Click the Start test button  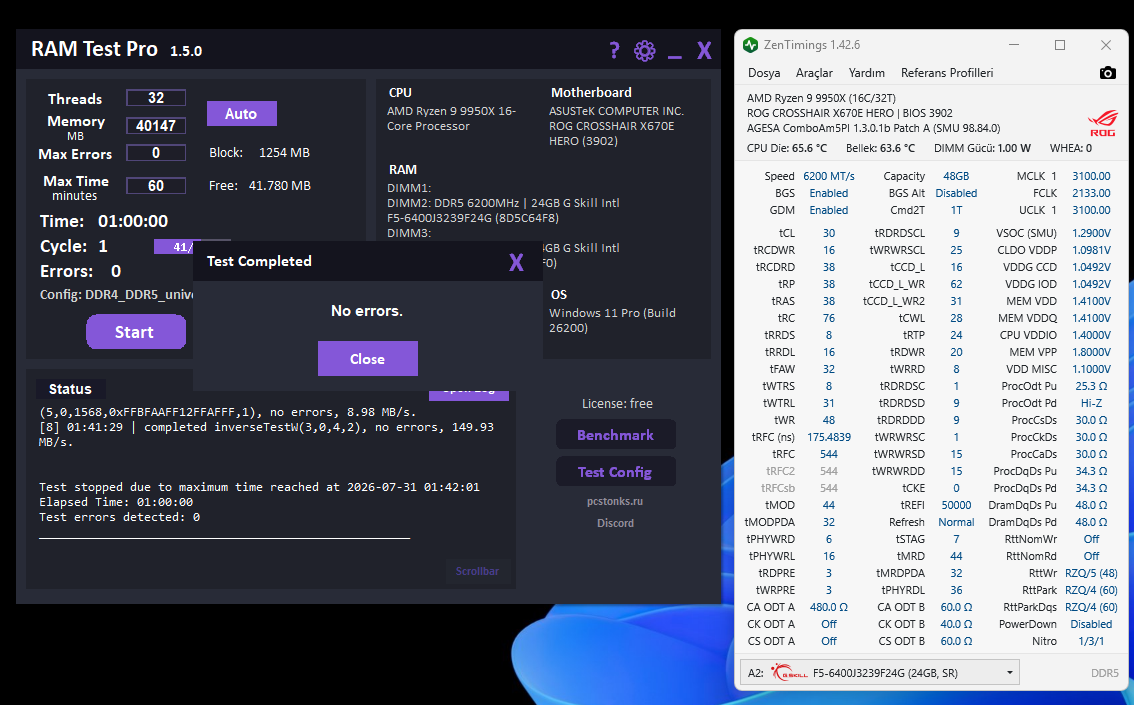click(135, 332)
